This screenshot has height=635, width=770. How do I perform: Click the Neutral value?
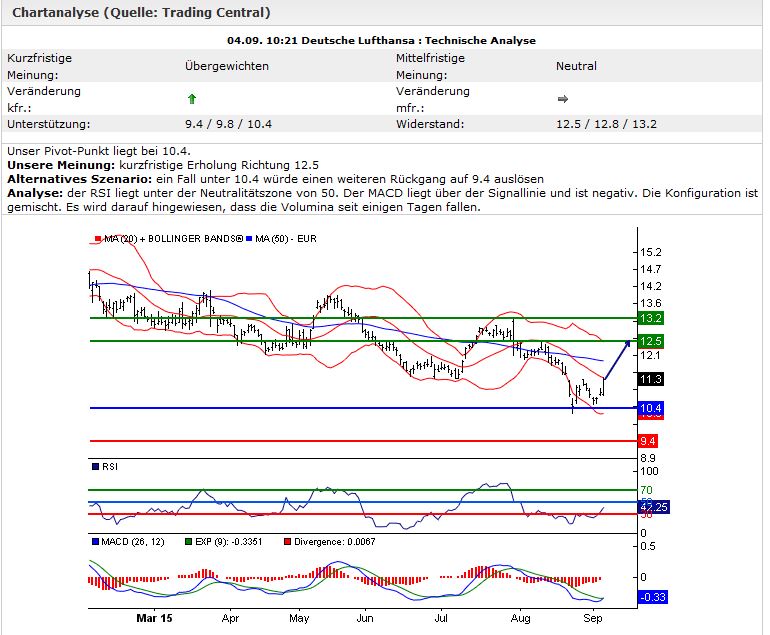[x=576, y=66]
